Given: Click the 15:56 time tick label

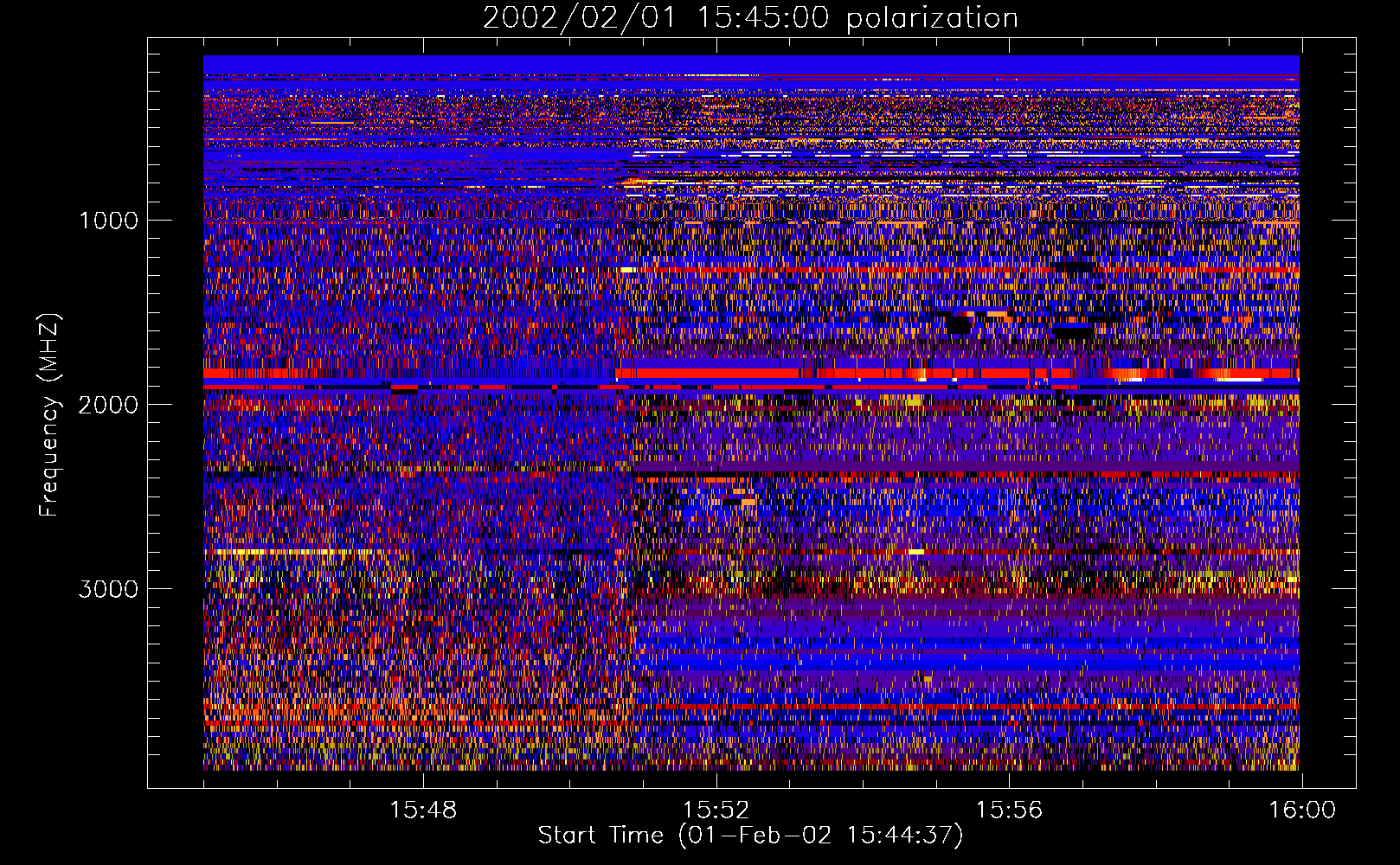Looking at the screenshot, I should point(1009,811).
